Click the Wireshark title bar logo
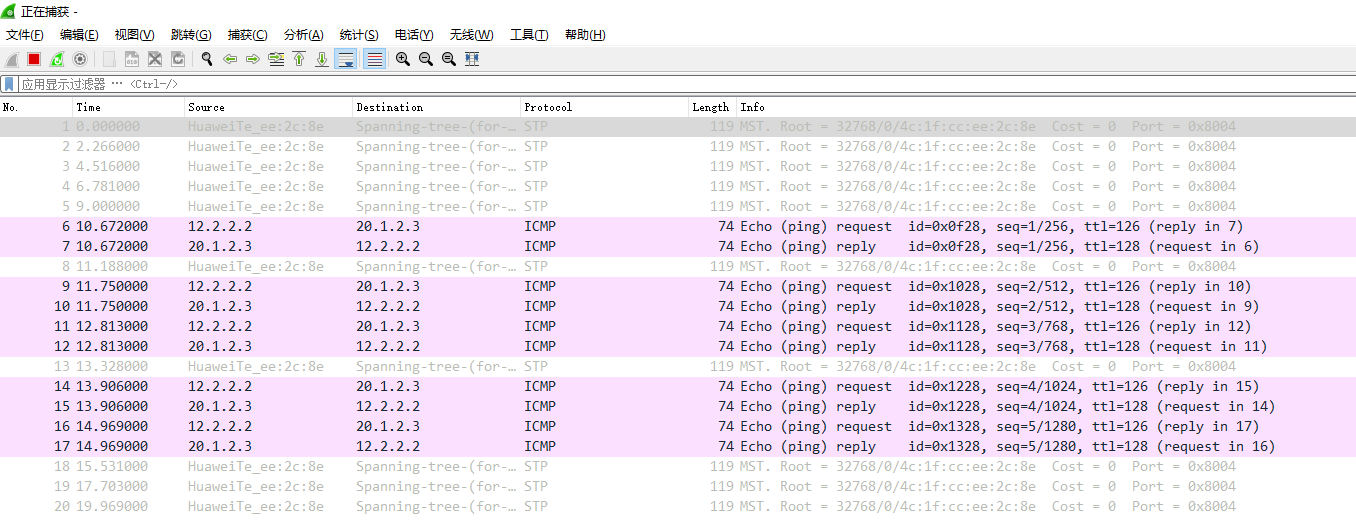The width and height of the screenshot is (1356, 520). coord(9,11)
